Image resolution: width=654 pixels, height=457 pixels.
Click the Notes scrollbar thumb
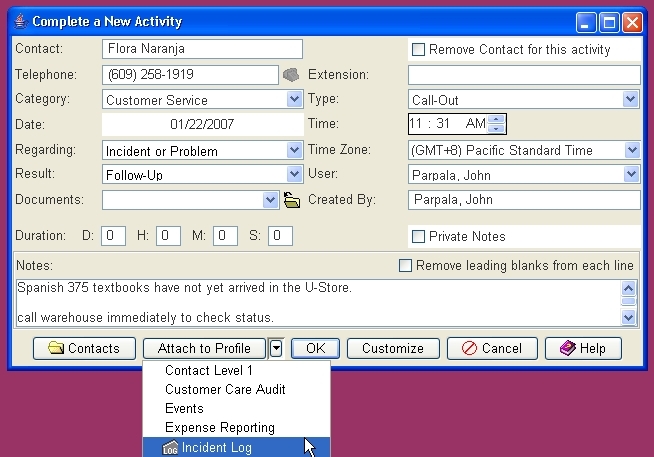(629, 301)
